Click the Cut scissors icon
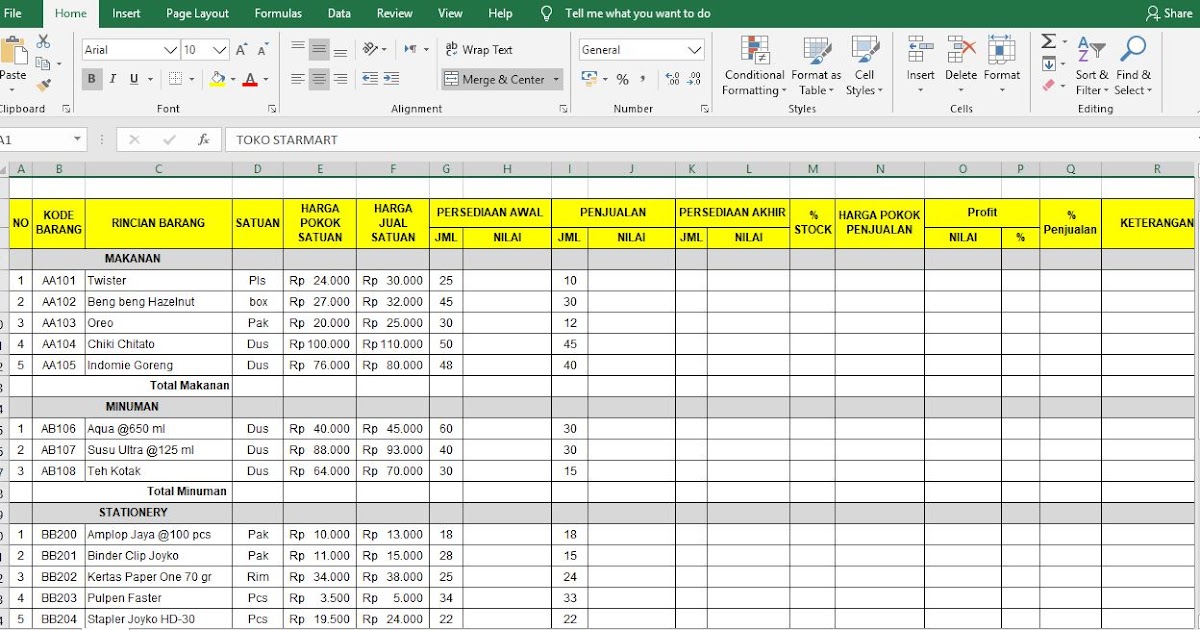Viewport: 1200px width, 630px height. (43, 42)
